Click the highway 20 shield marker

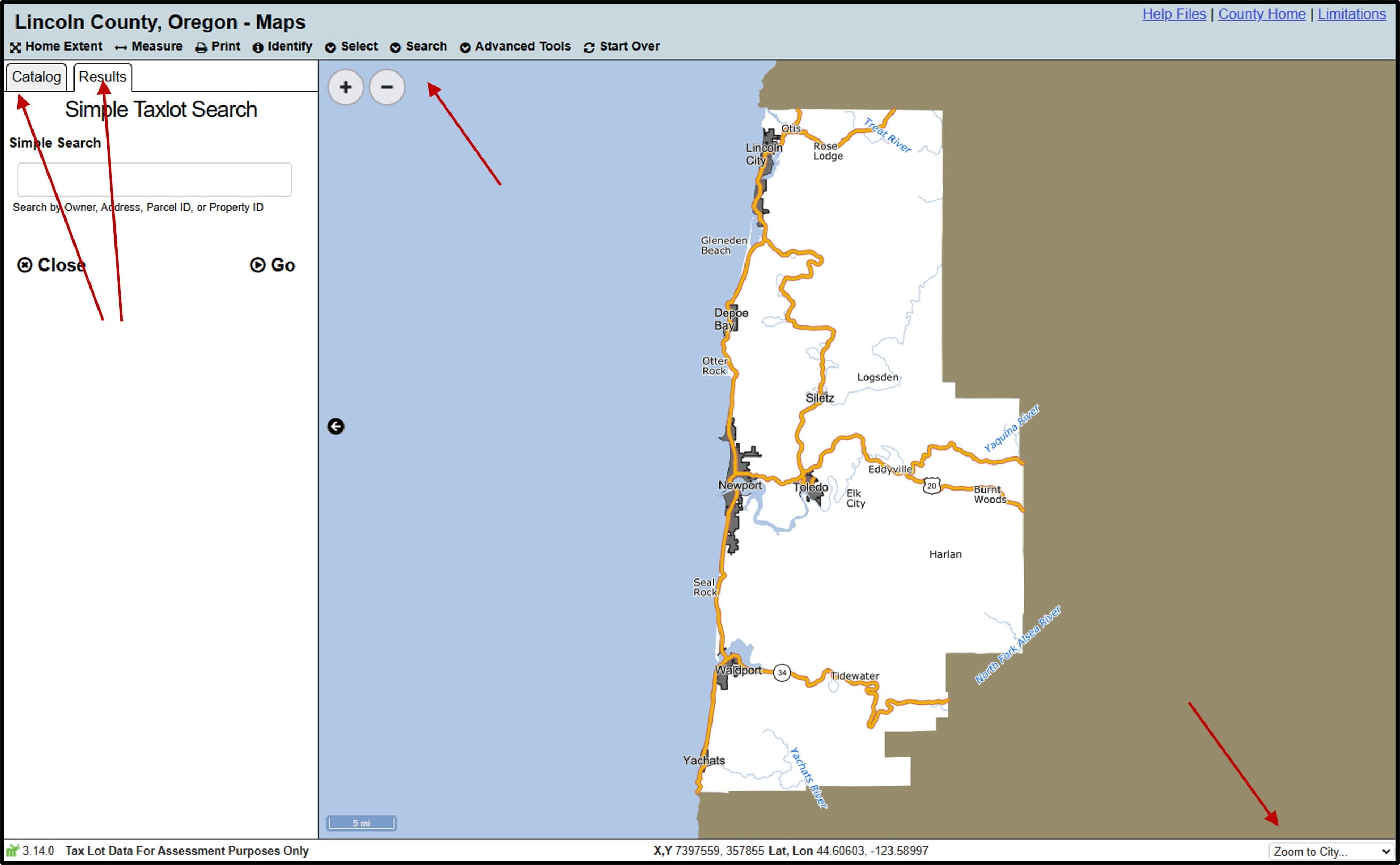click(x=931, y=486)
